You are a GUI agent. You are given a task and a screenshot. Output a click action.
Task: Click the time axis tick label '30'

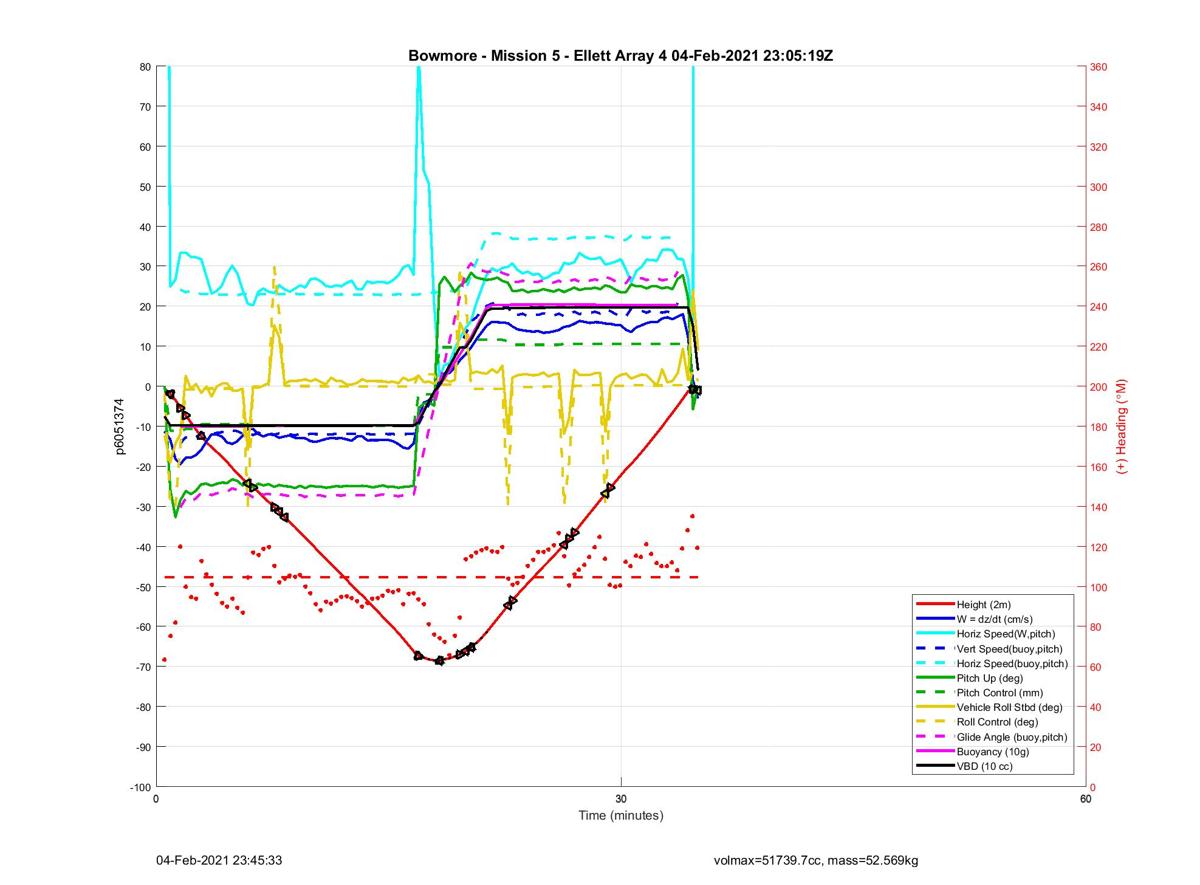pyautogui.click(x=621, y=800)
